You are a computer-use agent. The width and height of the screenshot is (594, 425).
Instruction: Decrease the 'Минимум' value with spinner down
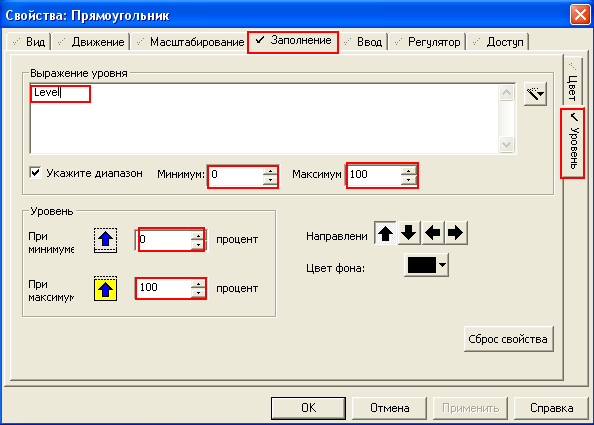(270, 180)
